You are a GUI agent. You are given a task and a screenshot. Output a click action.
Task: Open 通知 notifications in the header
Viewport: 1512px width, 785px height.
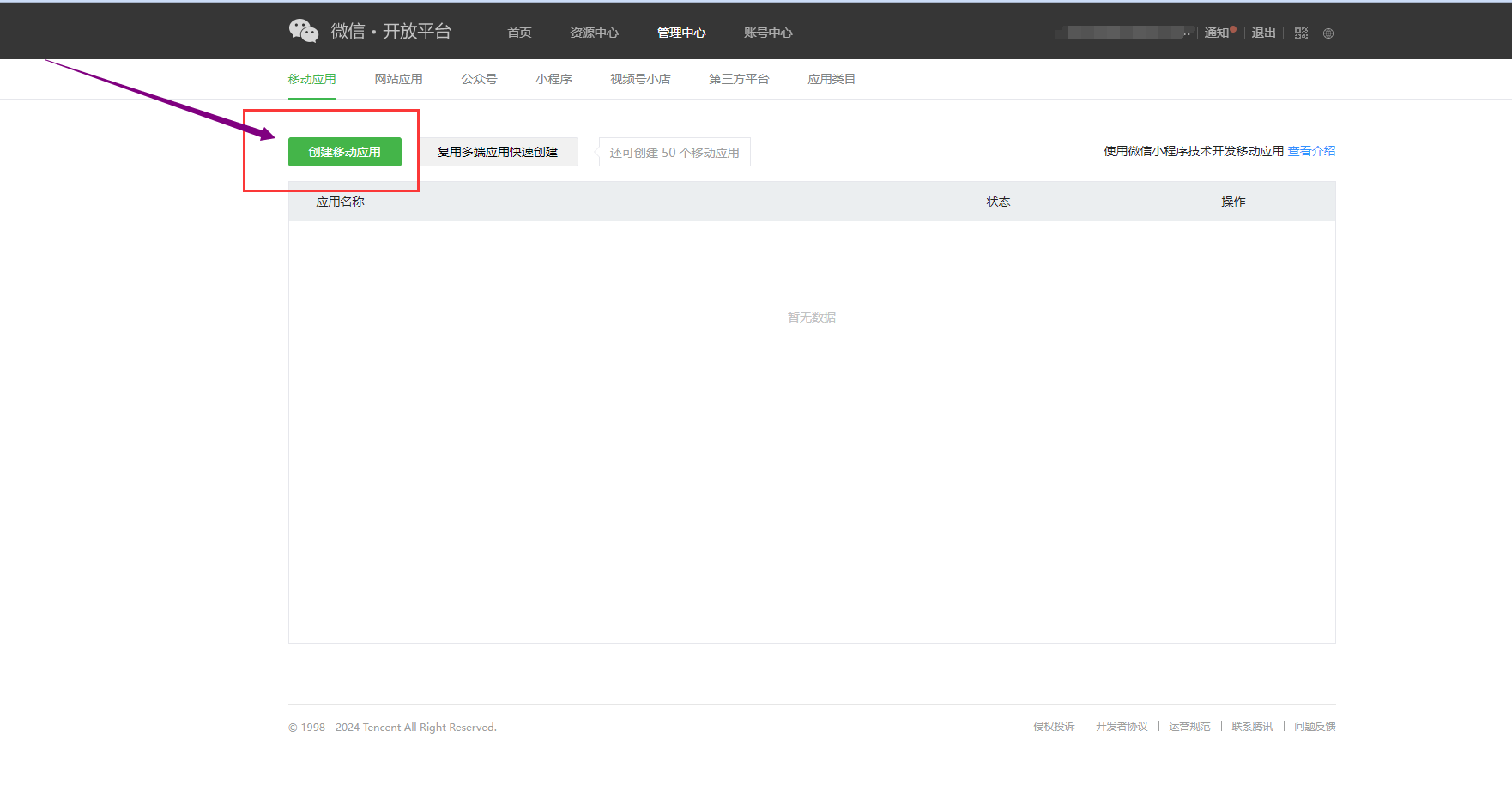[x=1219, y=33]
